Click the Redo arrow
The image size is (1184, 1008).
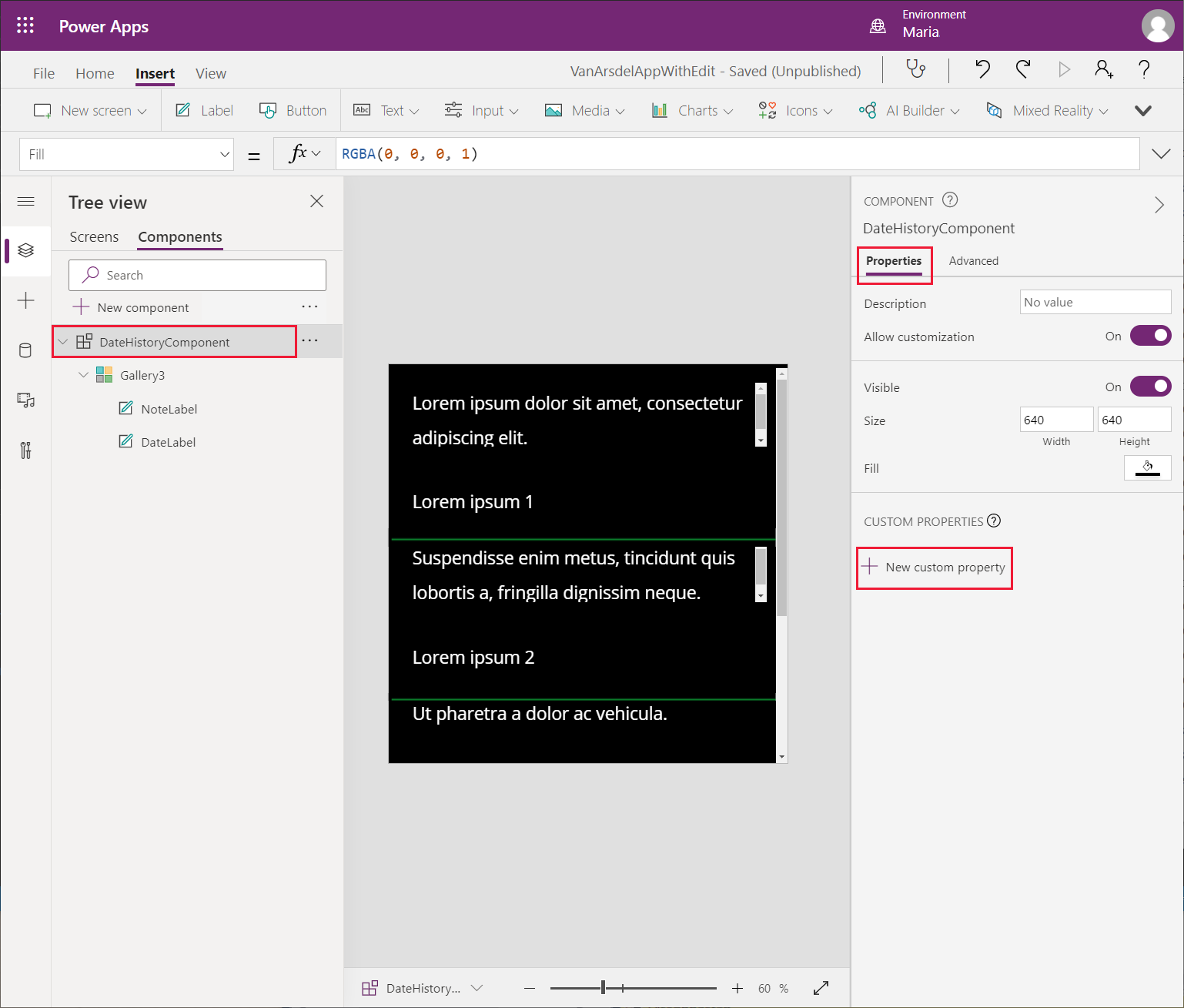(1023, 70)
